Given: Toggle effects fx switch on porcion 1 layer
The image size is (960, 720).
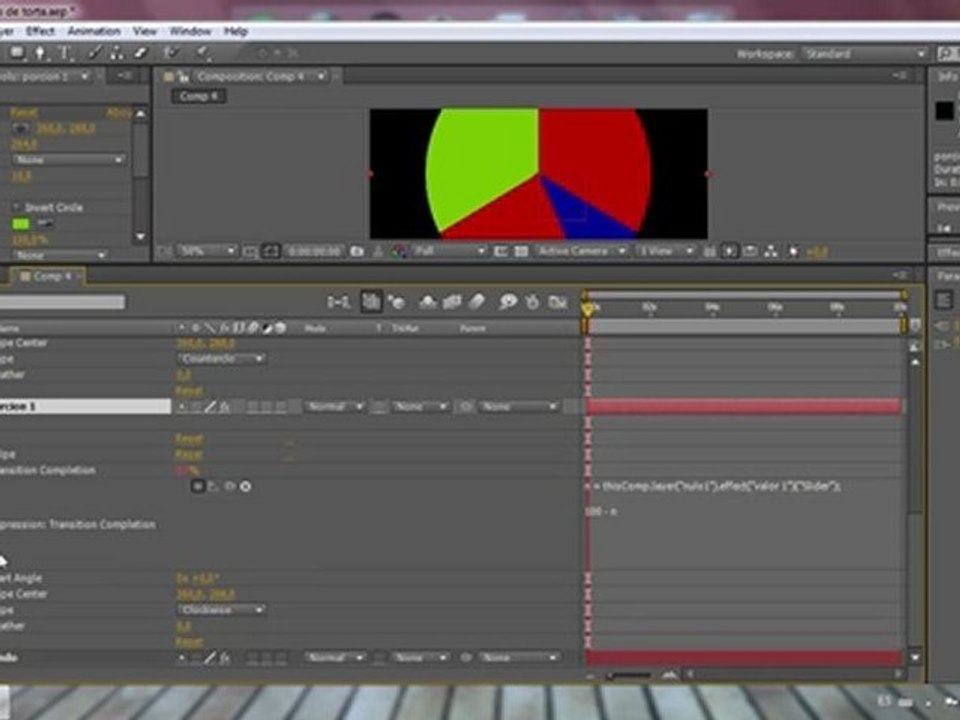Looking at the screenshot, I should coord(225,407).
